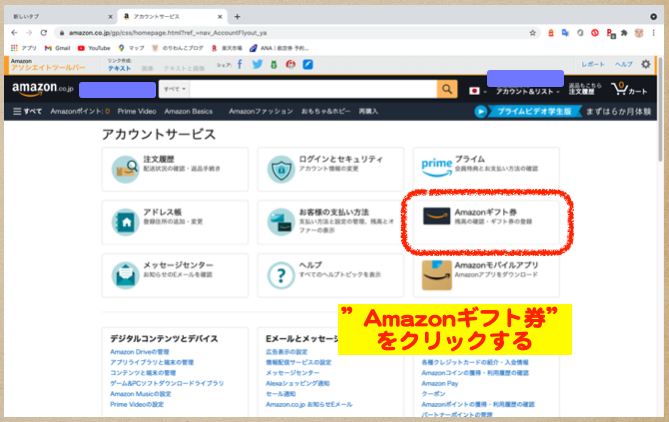Screen dimensions: 669x422
Task: Open the Japan flag language selector
Action: pos(477,91)
